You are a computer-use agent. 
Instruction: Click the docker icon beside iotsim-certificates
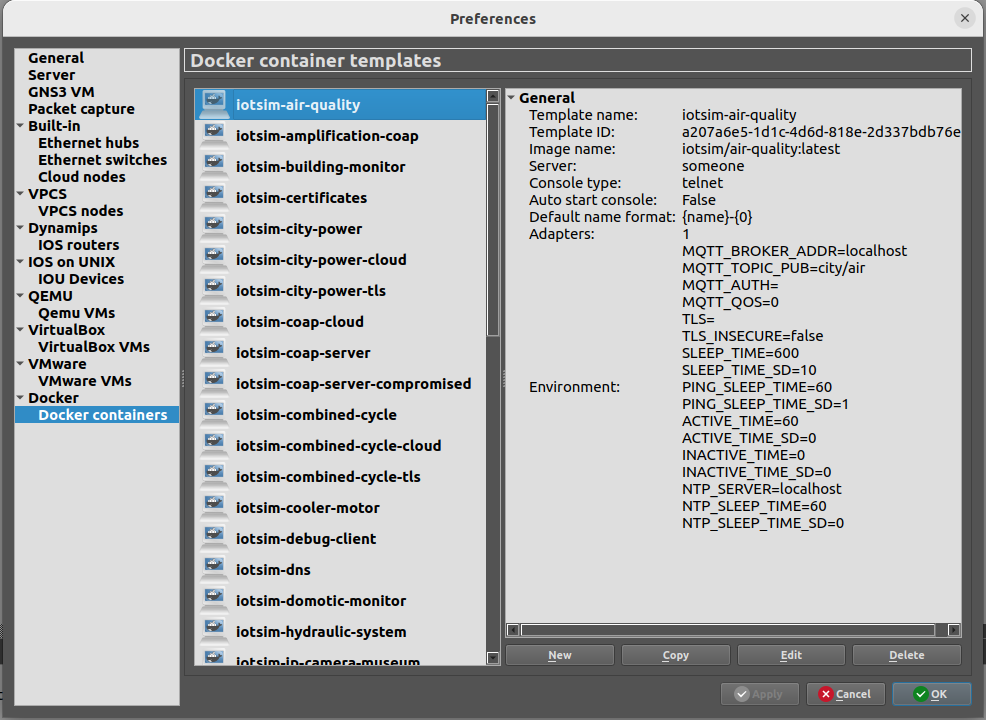[214, 197]
